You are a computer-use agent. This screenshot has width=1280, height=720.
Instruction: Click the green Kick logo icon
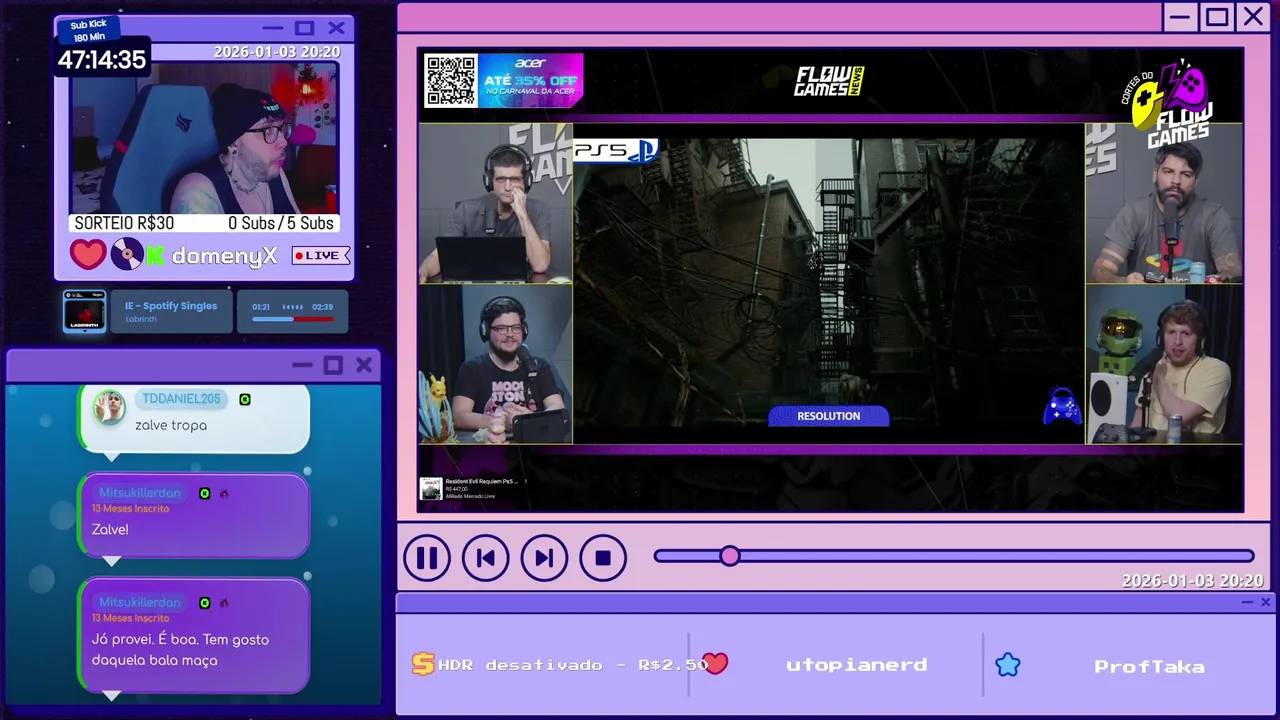155,256
